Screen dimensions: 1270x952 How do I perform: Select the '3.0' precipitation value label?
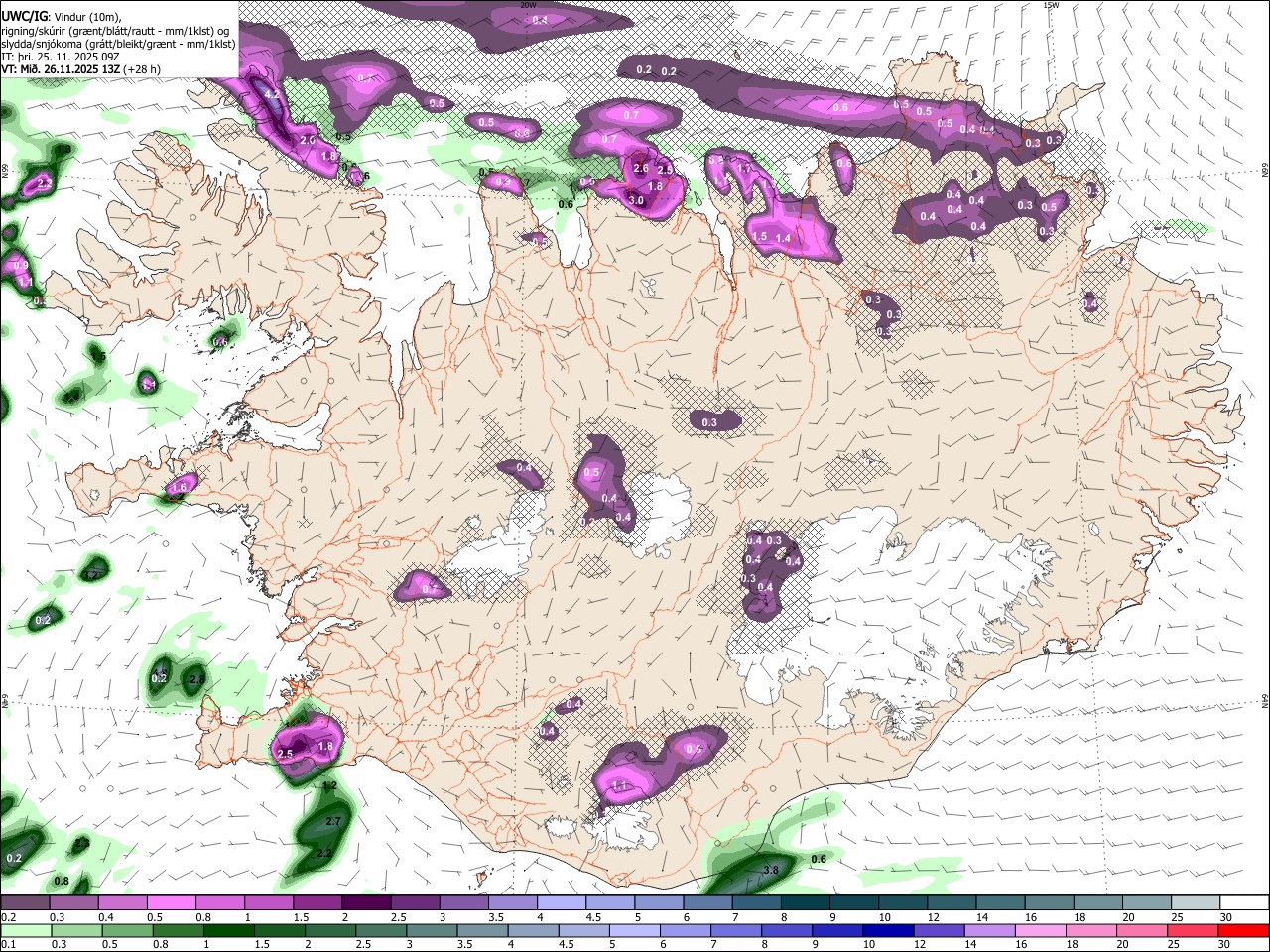pyautogui.click(x=636, y=201)
